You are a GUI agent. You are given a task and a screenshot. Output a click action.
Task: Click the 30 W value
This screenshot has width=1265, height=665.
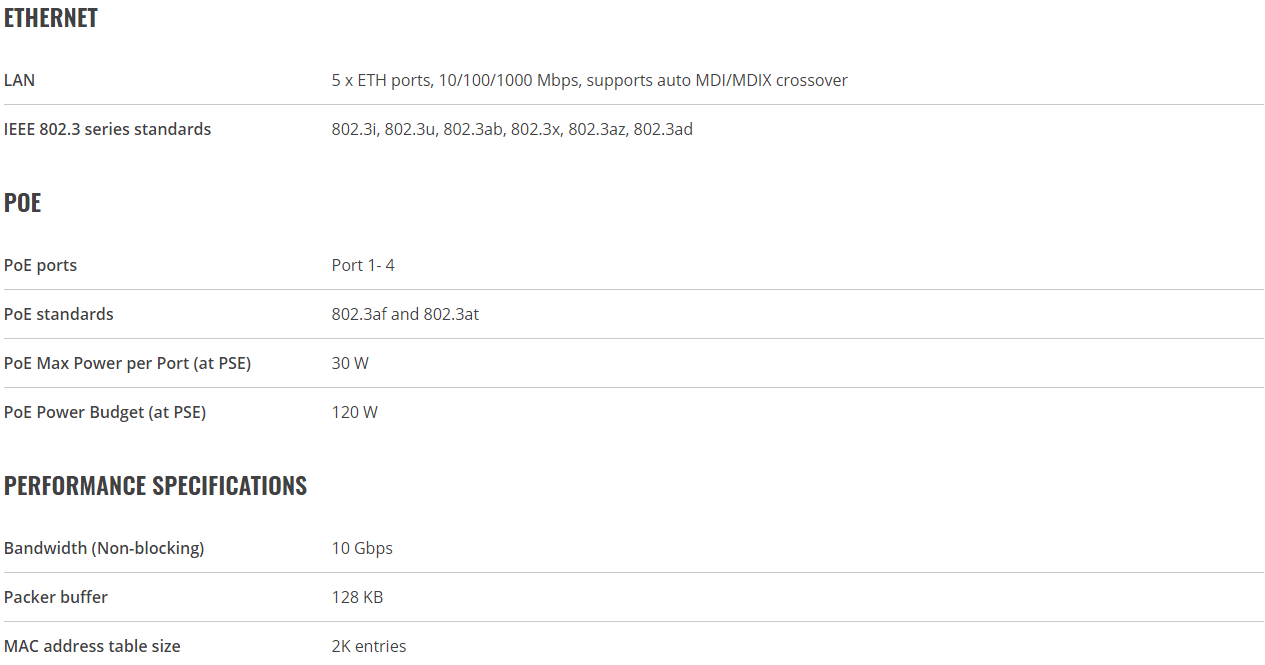[350, 363]
